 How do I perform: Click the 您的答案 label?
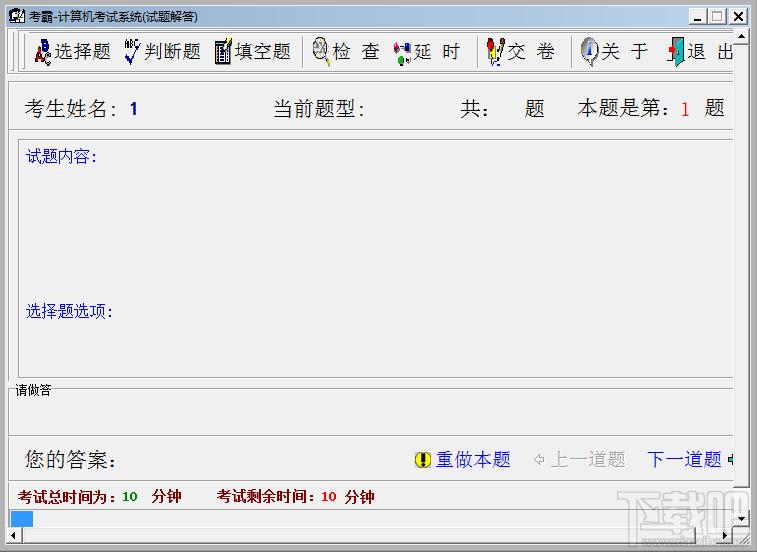click(70, 459)
